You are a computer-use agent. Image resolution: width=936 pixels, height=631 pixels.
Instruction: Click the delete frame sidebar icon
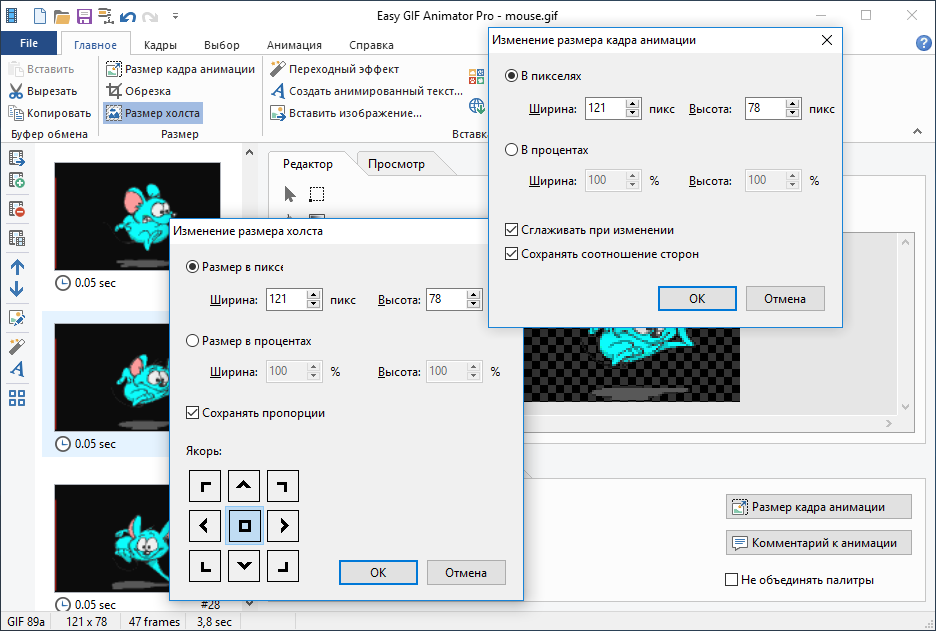pyautogui.click(x=17, y=210)
